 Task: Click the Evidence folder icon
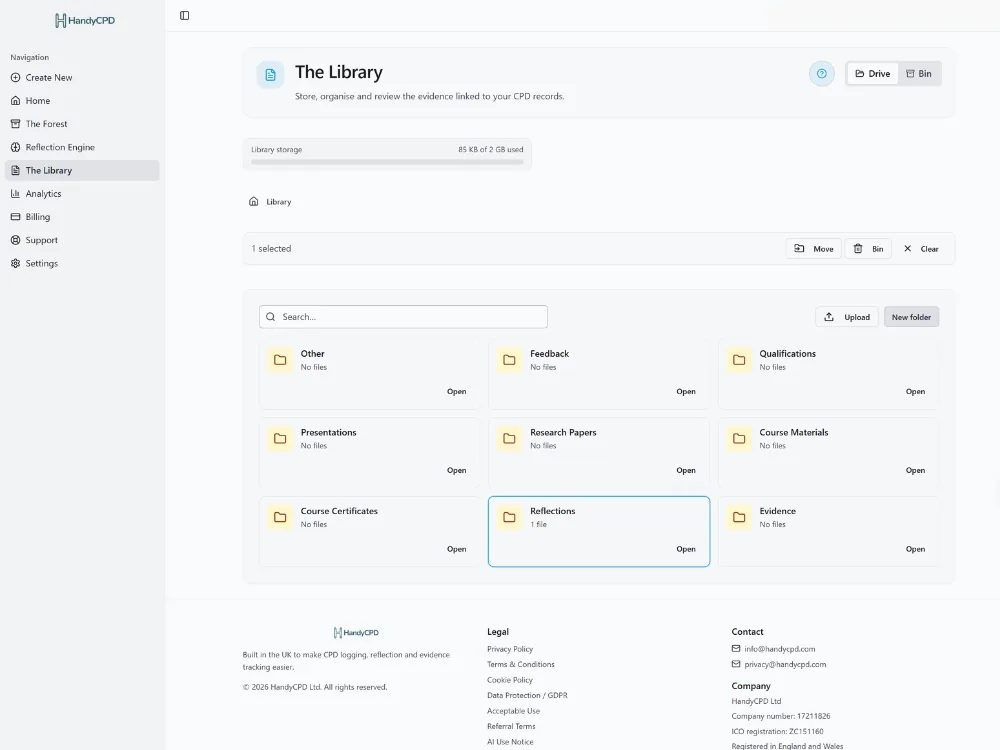click(x=739, y=517)
